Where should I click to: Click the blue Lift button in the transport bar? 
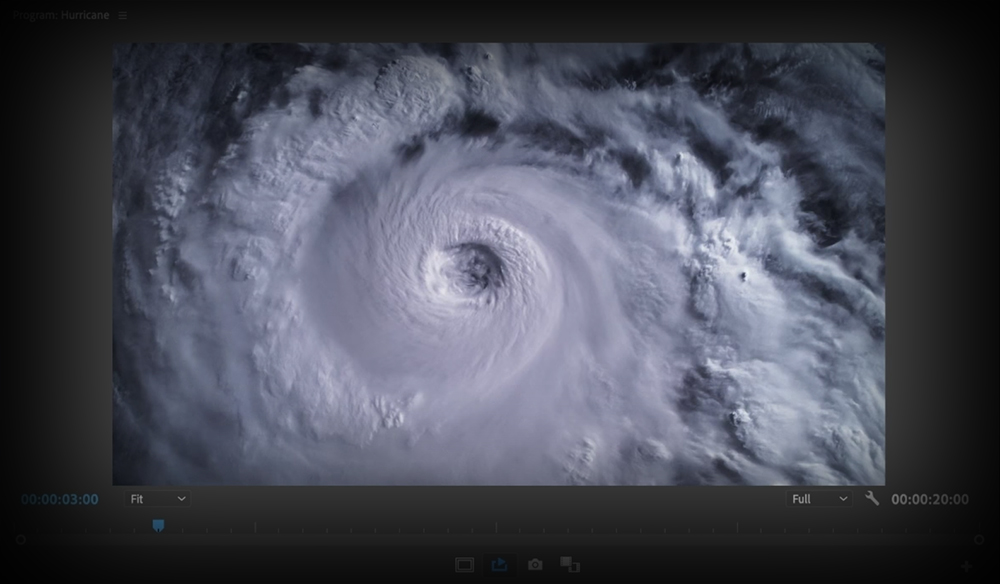click(x=500, y=564)
